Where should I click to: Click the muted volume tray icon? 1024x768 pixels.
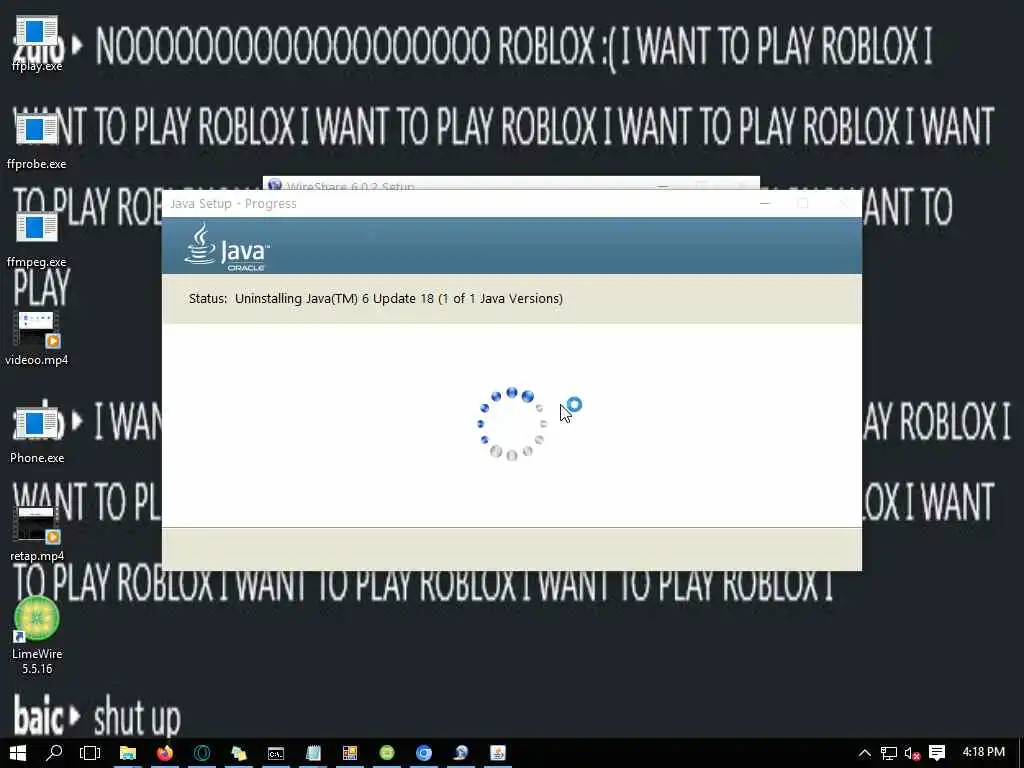912,753
